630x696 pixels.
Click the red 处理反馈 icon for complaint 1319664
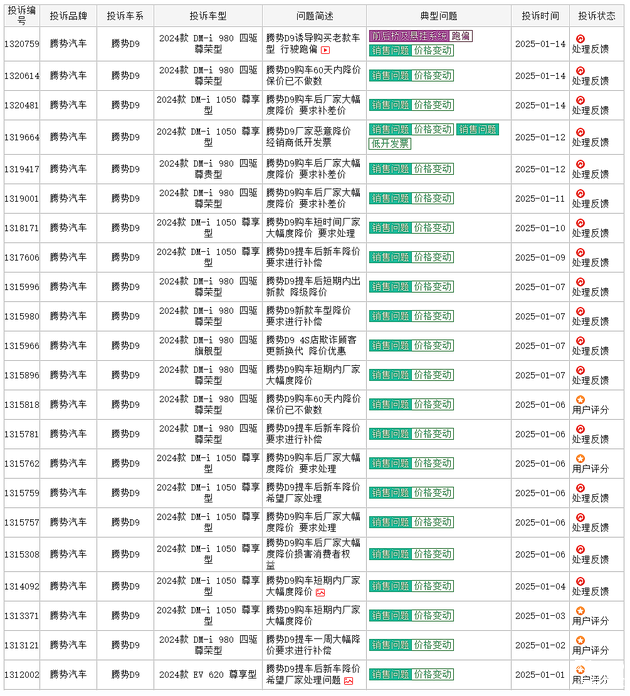(x=580, y=130)
